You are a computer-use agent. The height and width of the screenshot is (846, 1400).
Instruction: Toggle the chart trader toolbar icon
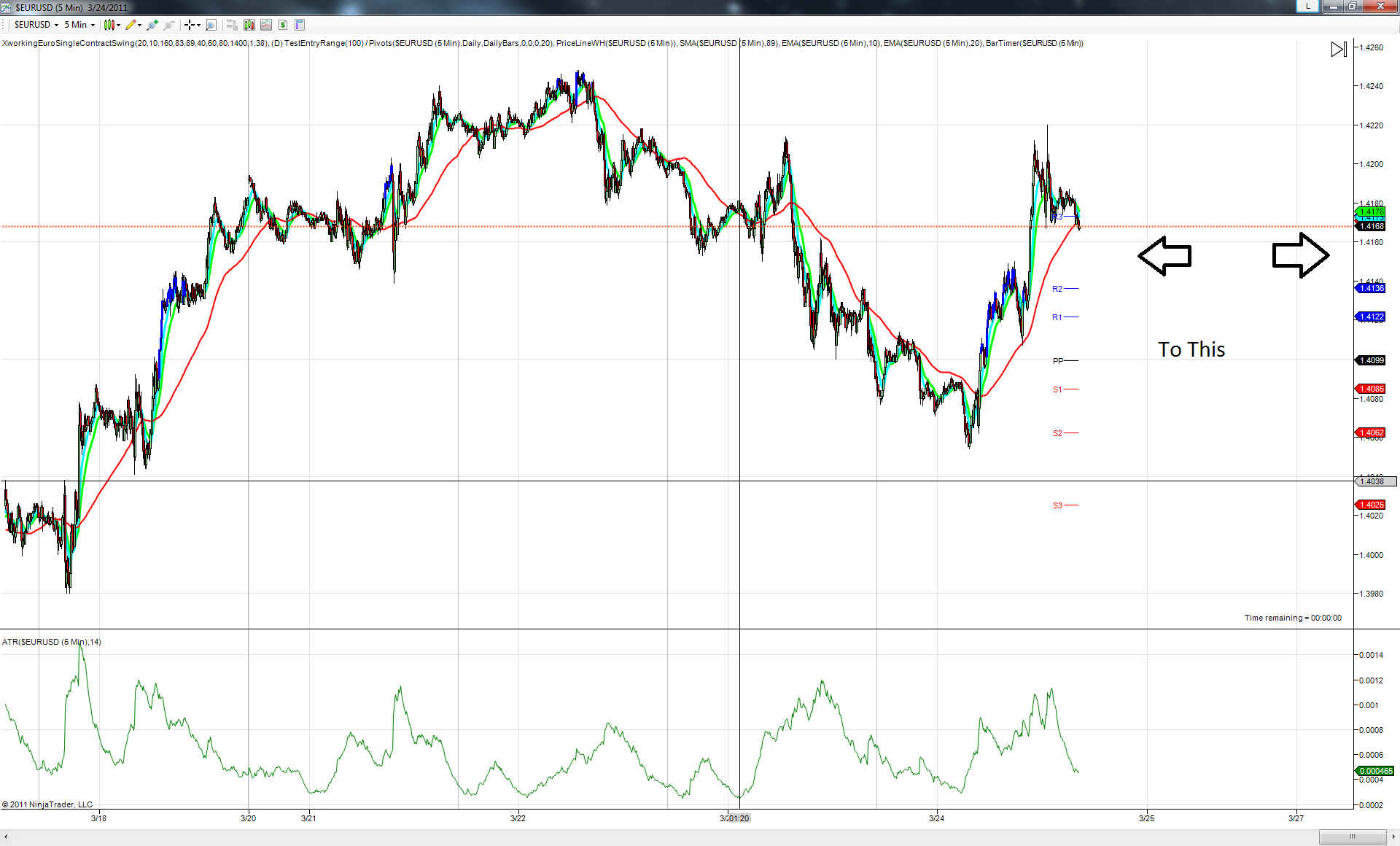tap(232, 25)
